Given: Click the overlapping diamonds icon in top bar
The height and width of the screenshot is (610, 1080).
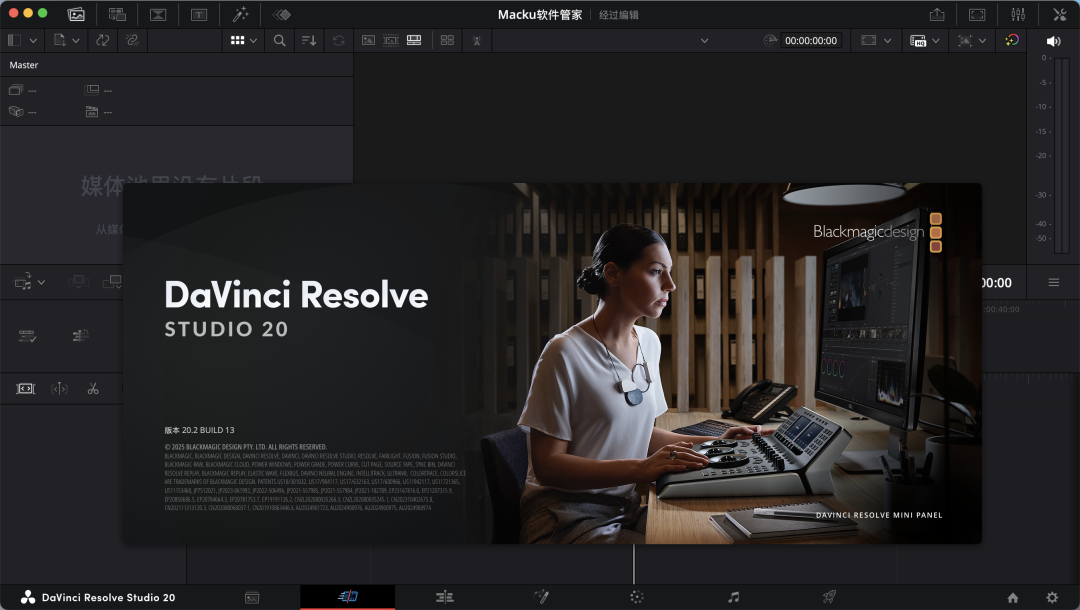Looking at the screenshot, I should click(x=282, y=14).
